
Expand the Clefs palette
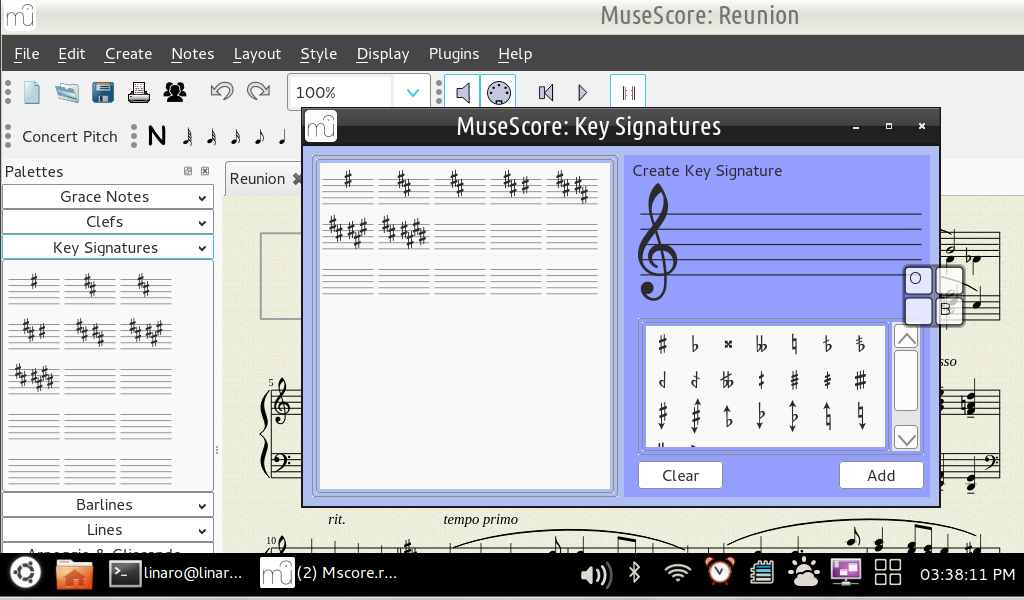(108, 222)
